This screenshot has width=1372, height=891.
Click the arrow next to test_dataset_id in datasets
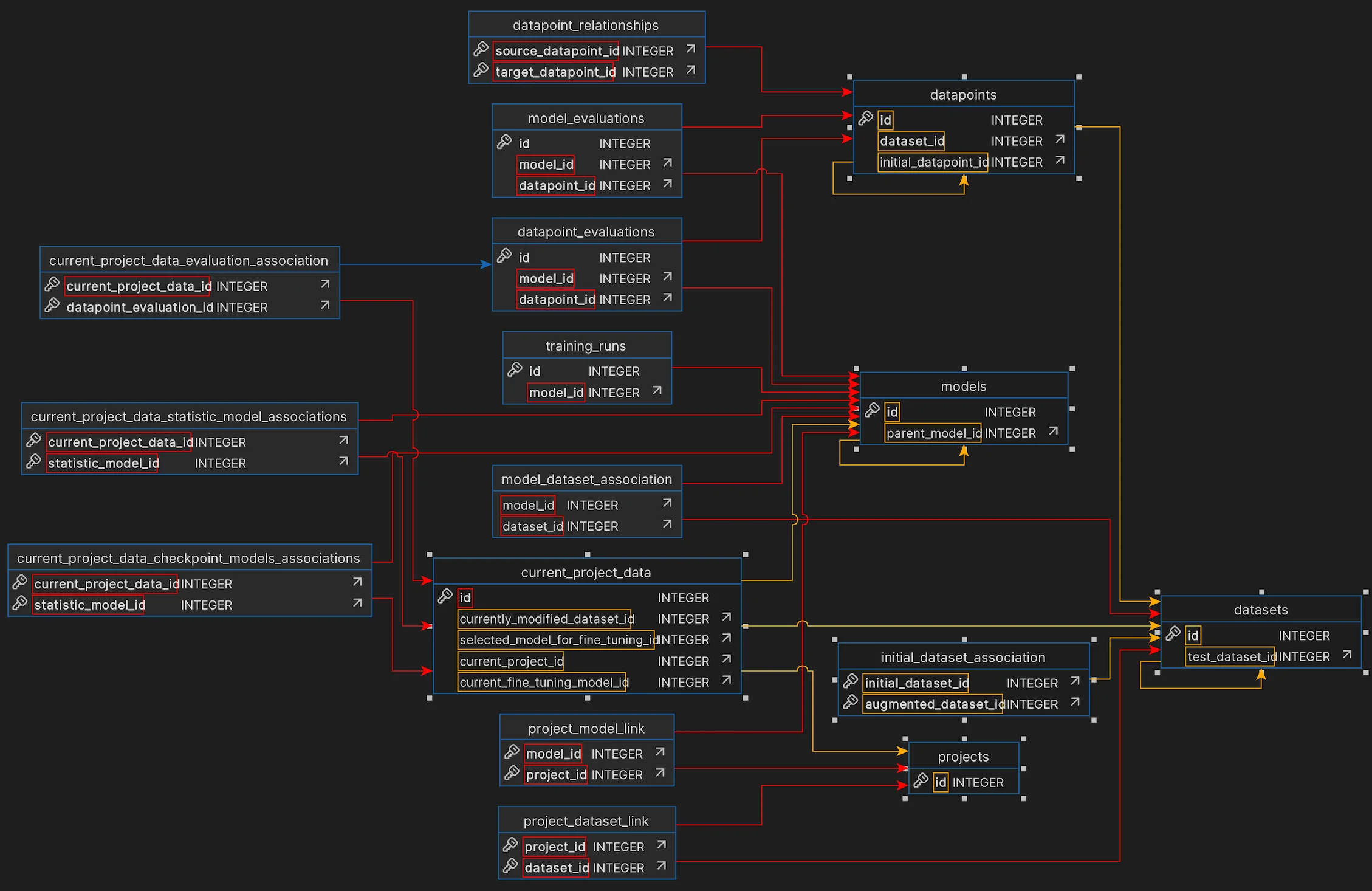1348,655
